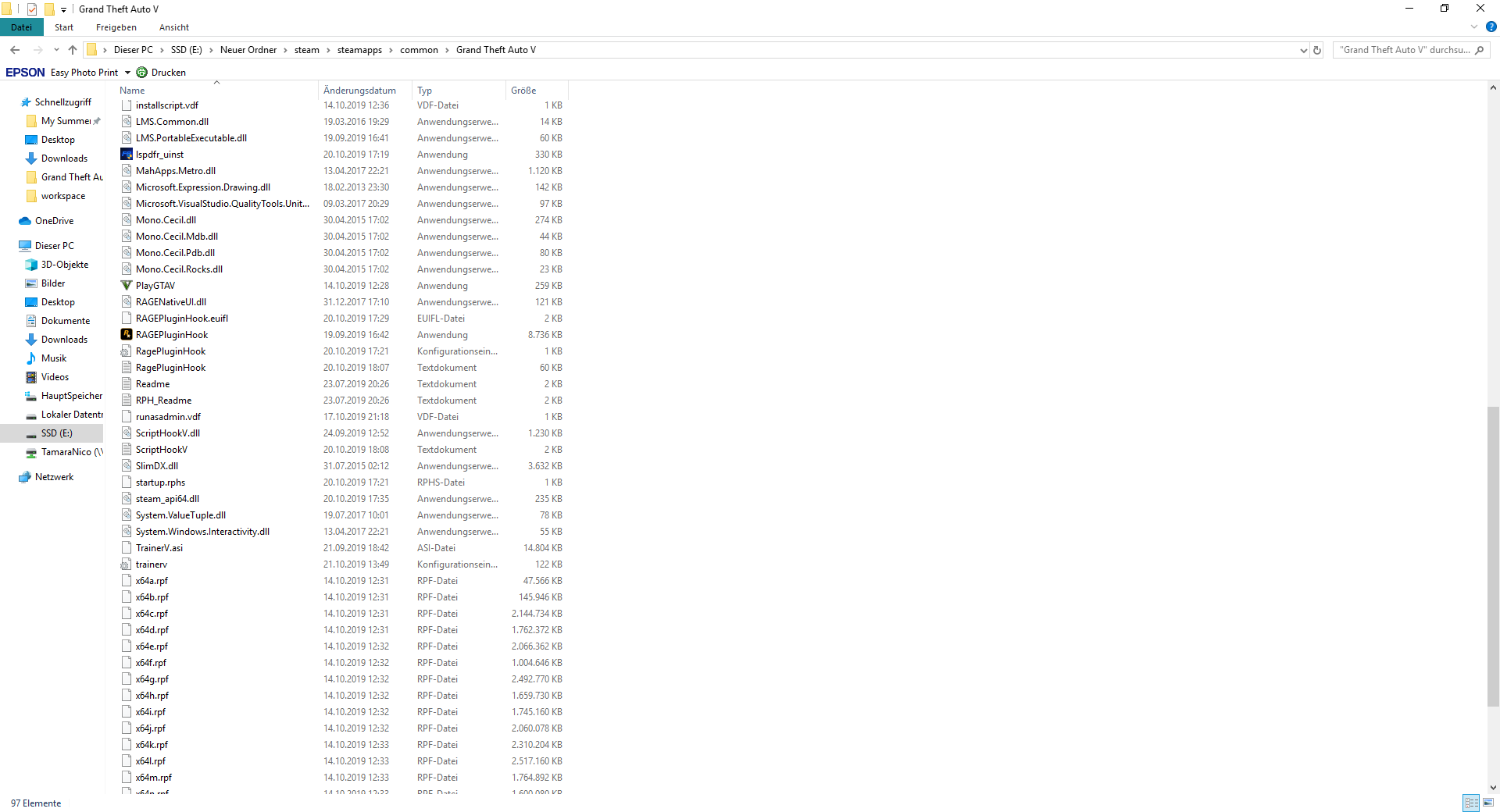Open the Datei menu tab
Screen dimensions: 1500x812
[22, 27]
